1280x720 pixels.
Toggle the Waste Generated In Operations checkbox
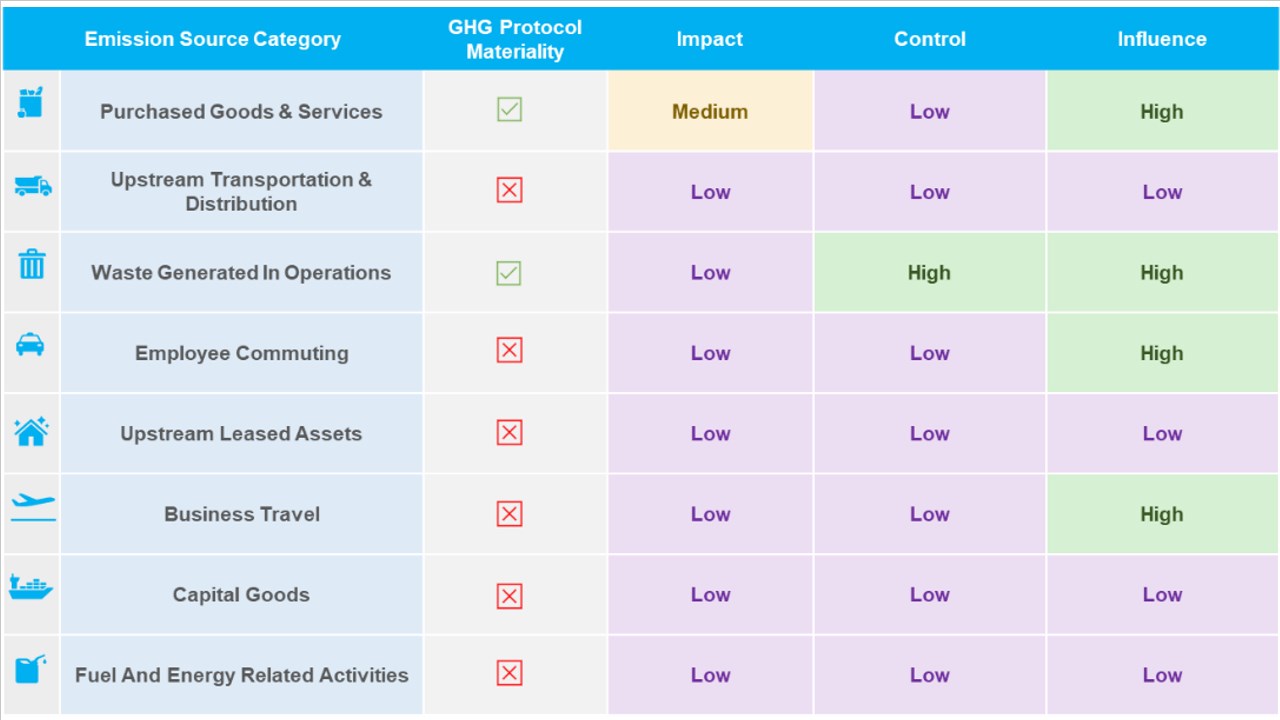point(509,272)
